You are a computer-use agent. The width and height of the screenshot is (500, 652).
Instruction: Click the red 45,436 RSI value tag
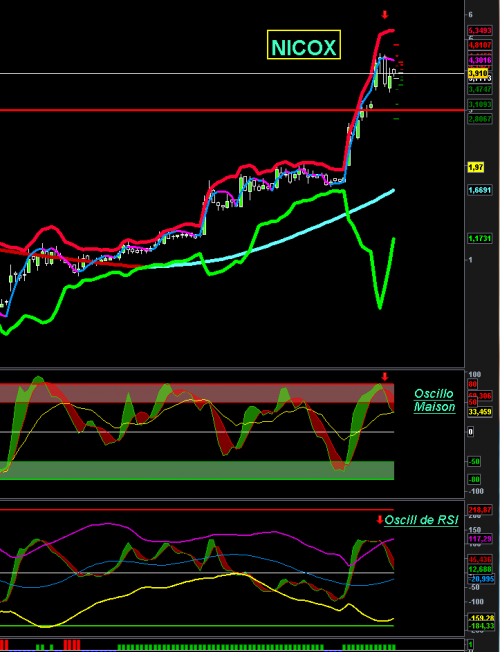coord(480,560)
